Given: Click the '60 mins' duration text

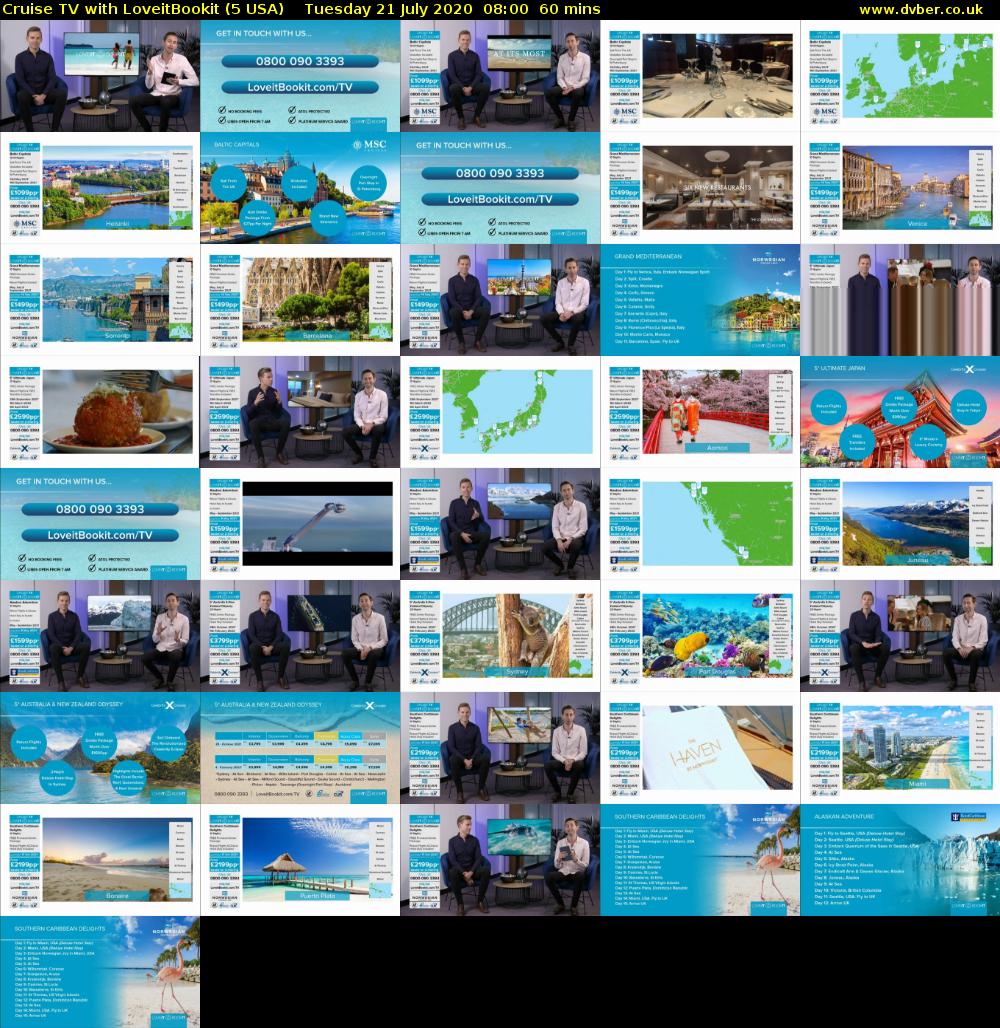Looking at the screenshot, I should click(569, 9).
